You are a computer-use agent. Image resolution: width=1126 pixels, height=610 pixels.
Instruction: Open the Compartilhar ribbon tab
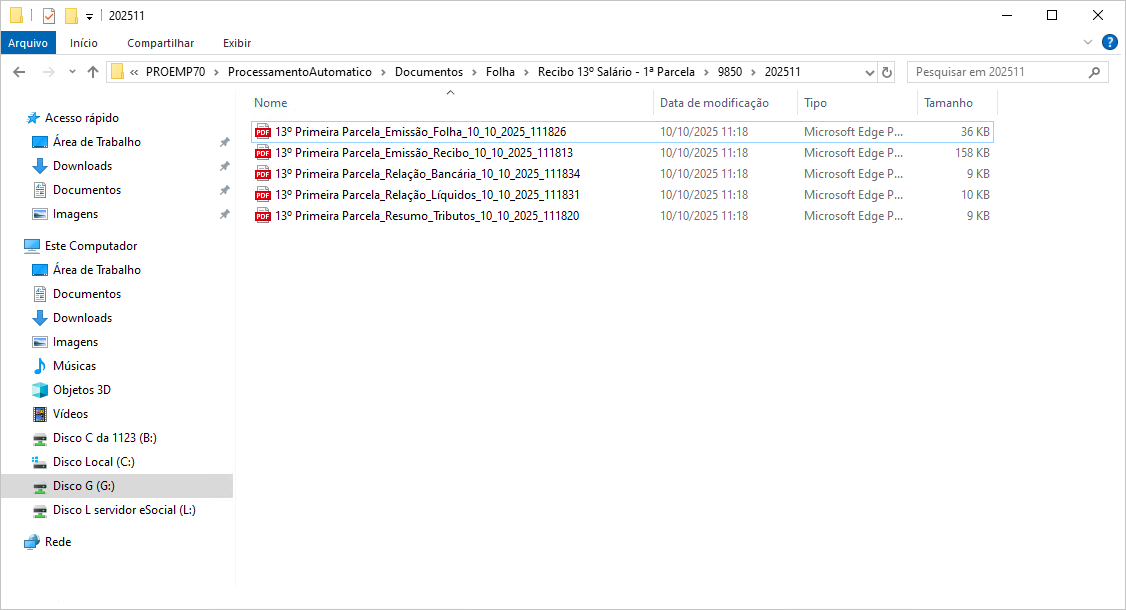160,43
